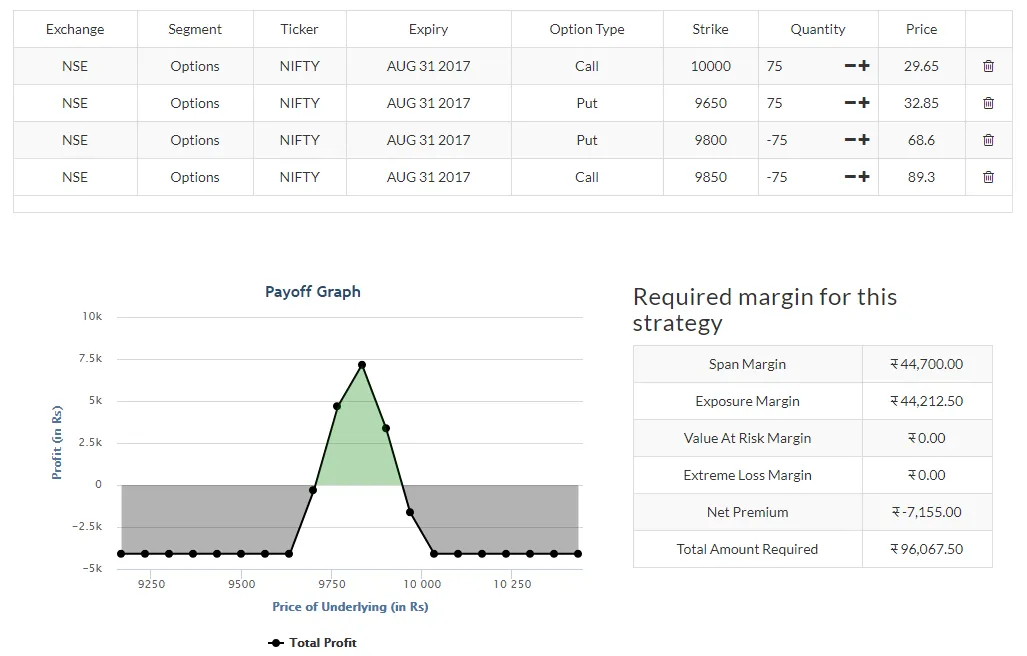Delete the 9850 Call NIFTY row
Viewport: 1027px width, 656px height.
click(988, 177)
